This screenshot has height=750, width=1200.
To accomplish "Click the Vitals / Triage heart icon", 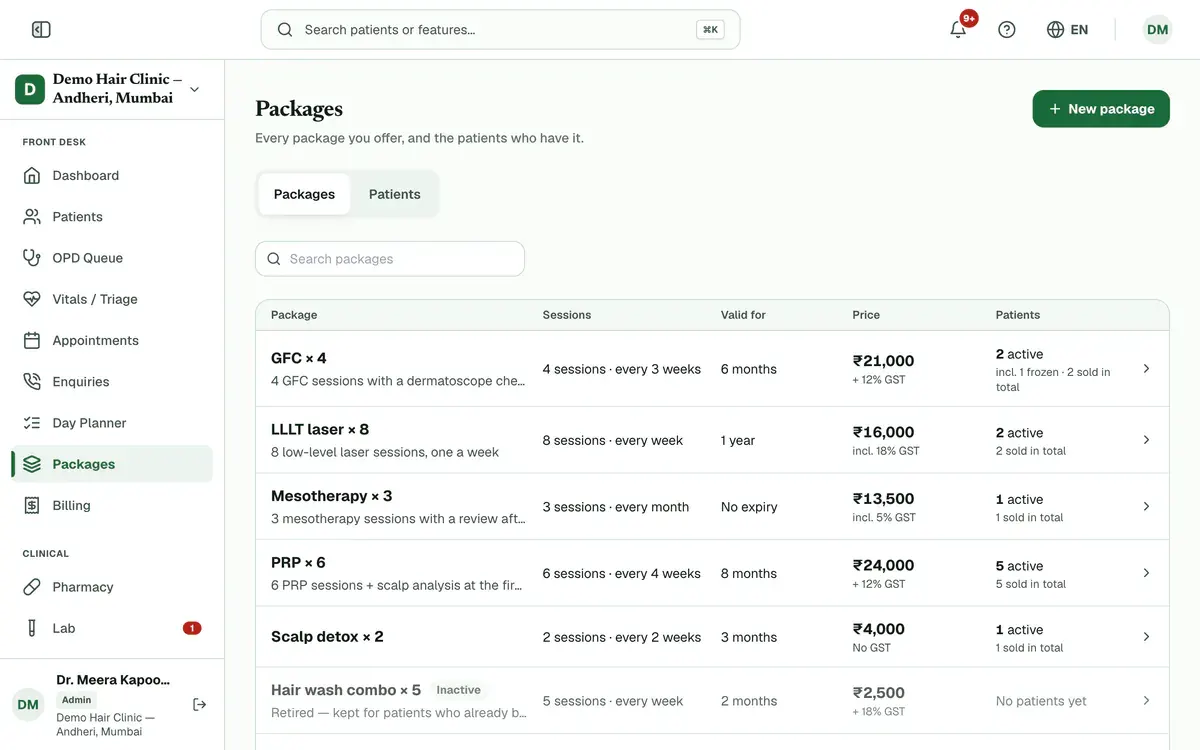I will coord(32,299).
